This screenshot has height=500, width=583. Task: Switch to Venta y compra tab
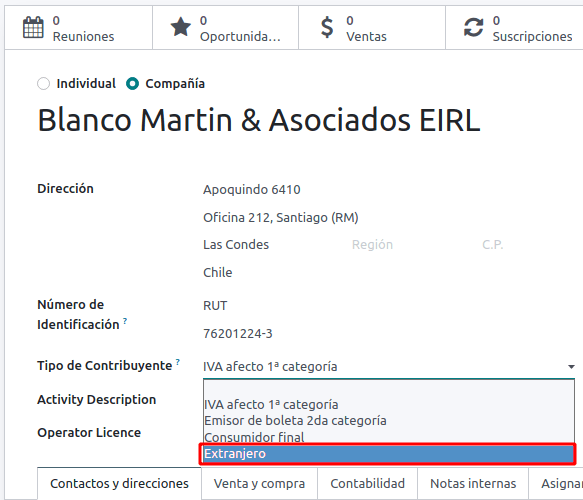tap(259, 483)
